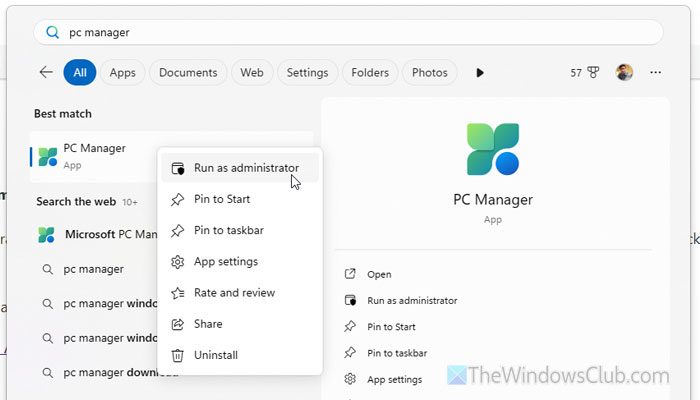Choose Uninstall in context menu
This screenshot has height=400, width=700.
coord(240,355)
